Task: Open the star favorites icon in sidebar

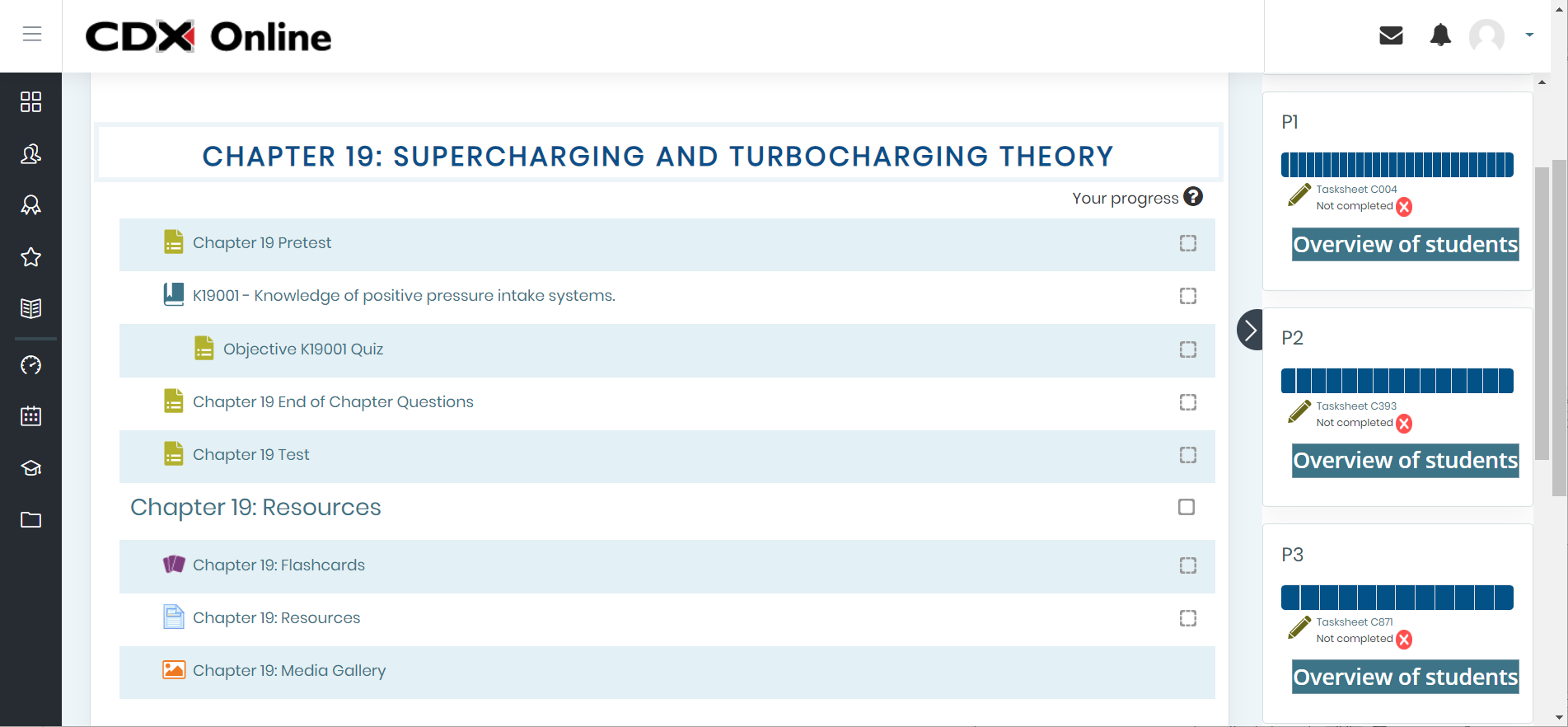Action: [31, 257]
